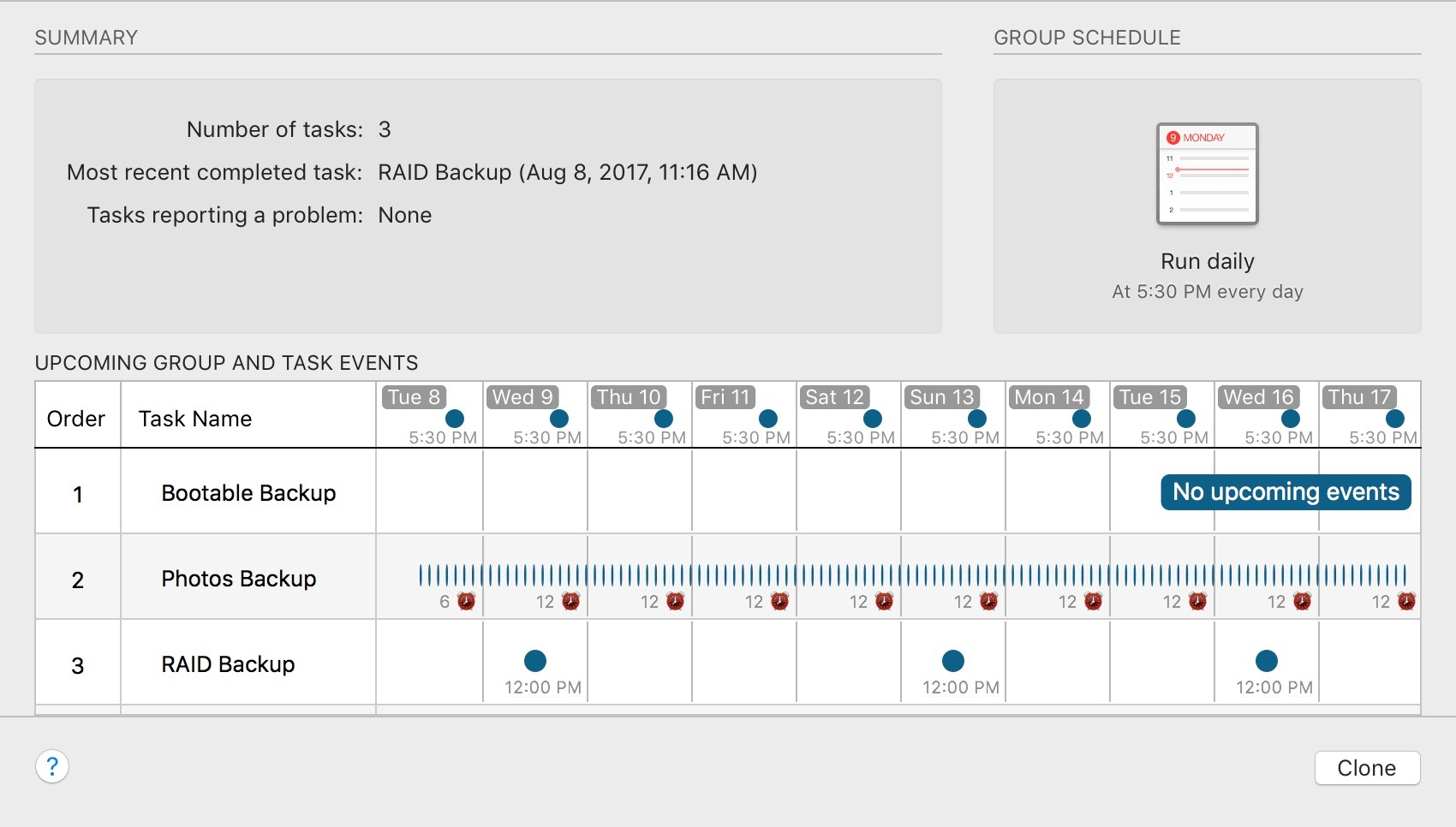Click the Order column header
The image size is (1456, 827).
tap(76, 419)
